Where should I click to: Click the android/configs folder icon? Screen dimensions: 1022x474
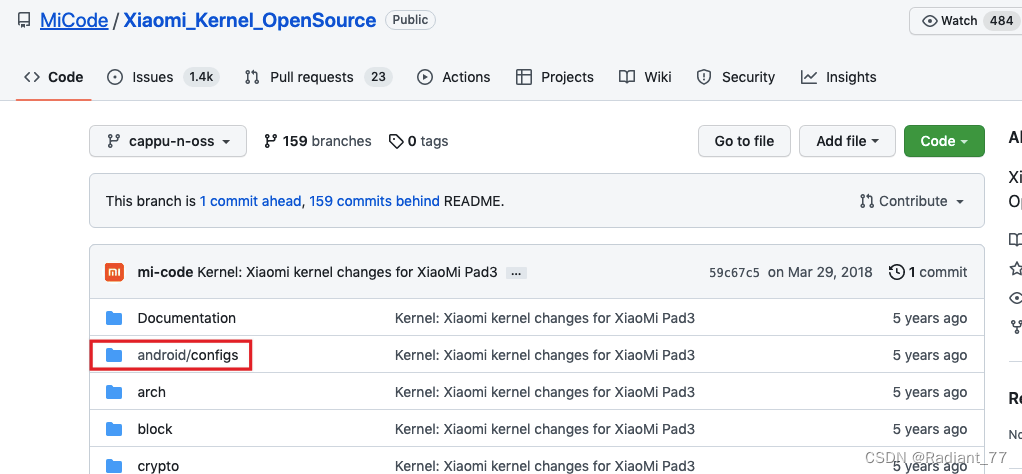(x=114, y=355)
